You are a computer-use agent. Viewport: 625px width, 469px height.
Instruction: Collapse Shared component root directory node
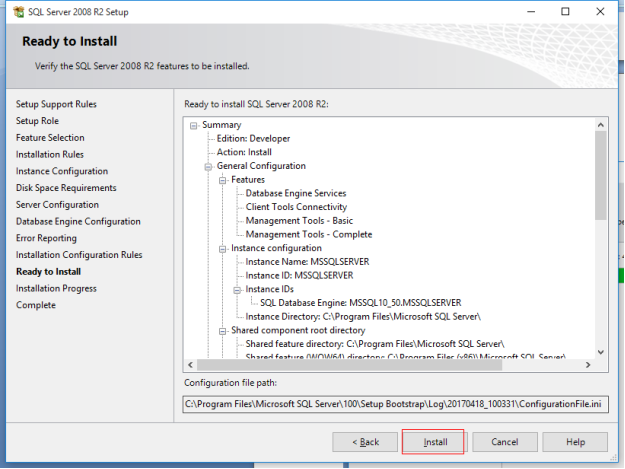pyautogui.click(x=224, y=330)
